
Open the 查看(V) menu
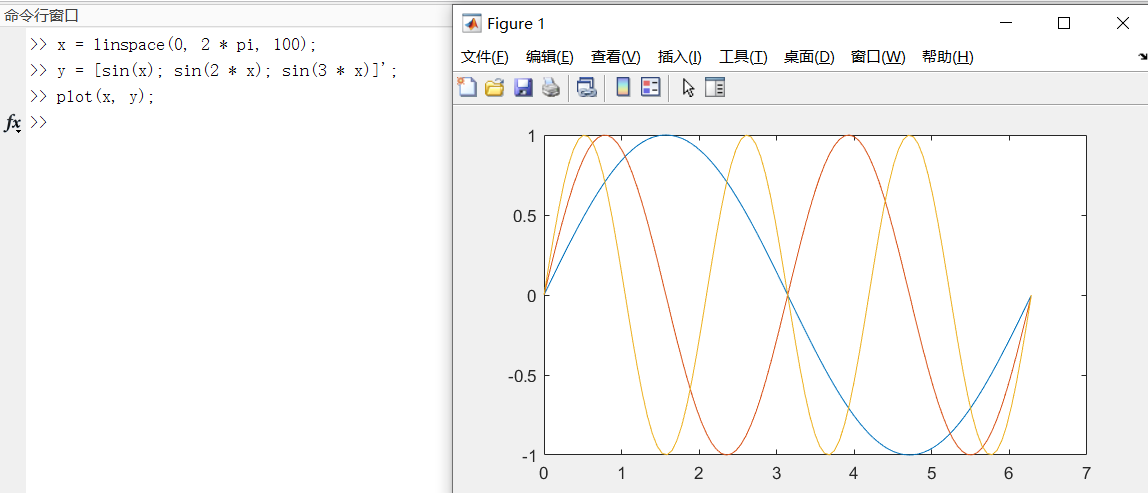(x=616, y=57)
